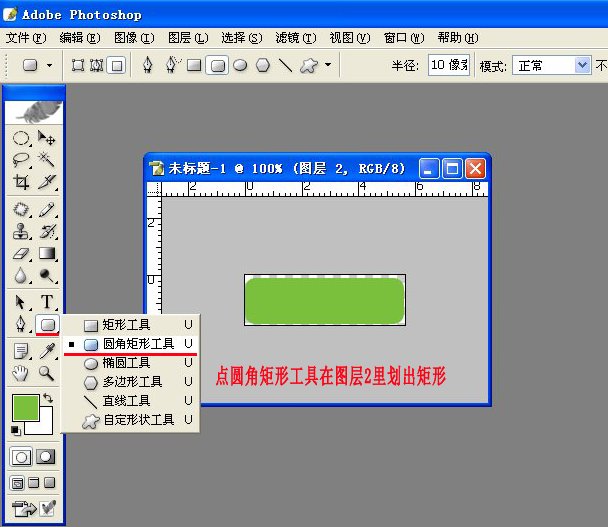This screenshot has height=527, width=608.
Task: Click the Rounded Rectangle shape tool in toolbox
Action: tap(47, 324)
